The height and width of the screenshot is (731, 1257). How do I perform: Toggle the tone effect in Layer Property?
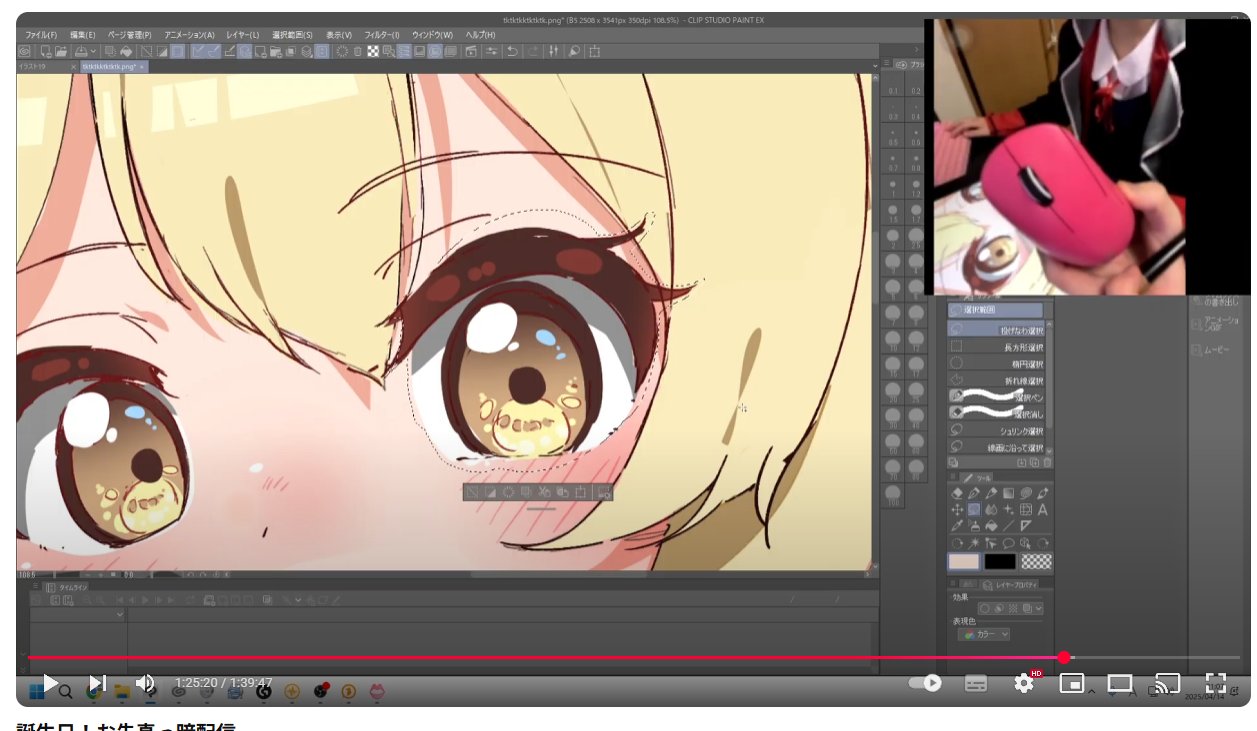(x=1013, y=609)
